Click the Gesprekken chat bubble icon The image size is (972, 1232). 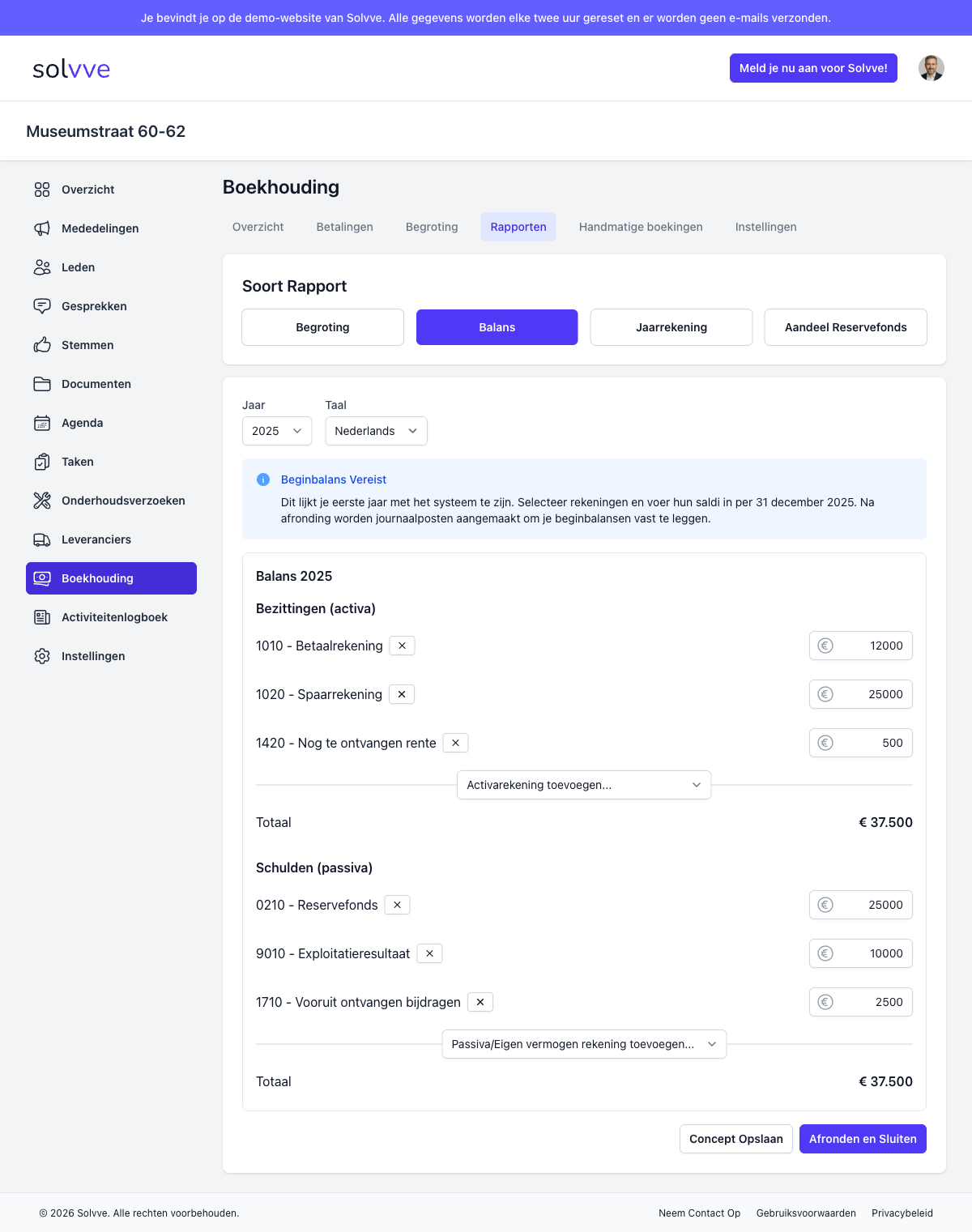[42, 306]
